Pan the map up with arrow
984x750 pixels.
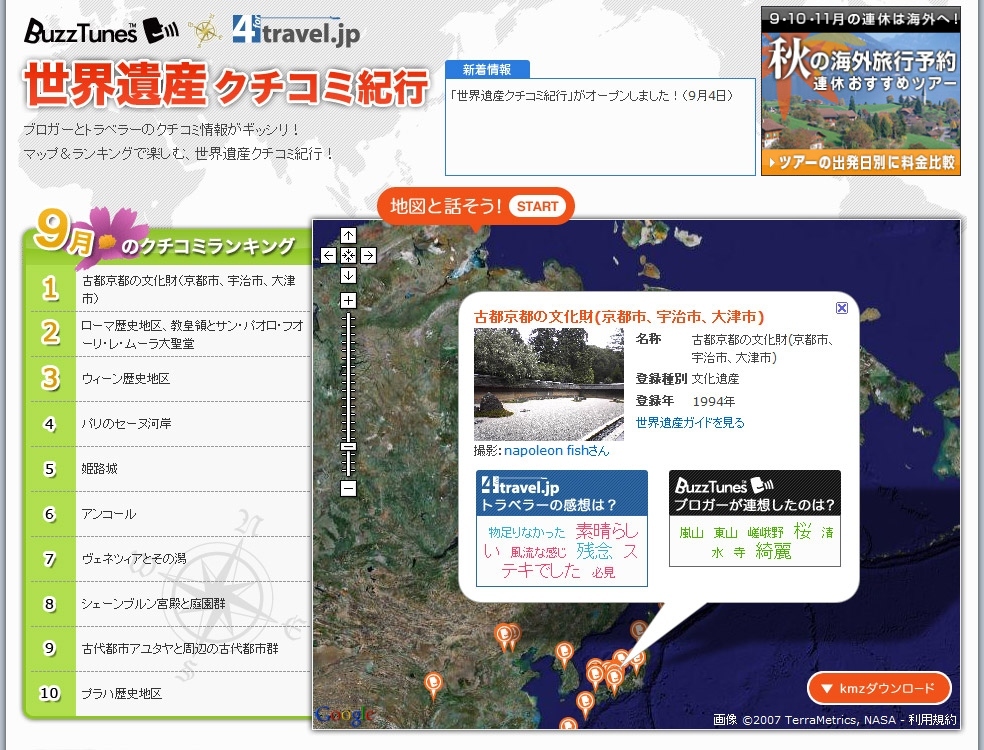point(348,235)
